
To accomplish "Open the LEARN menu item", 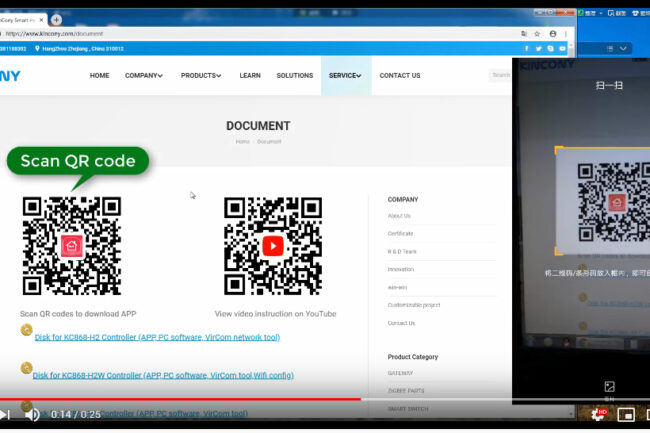I will tap(250, 75).
